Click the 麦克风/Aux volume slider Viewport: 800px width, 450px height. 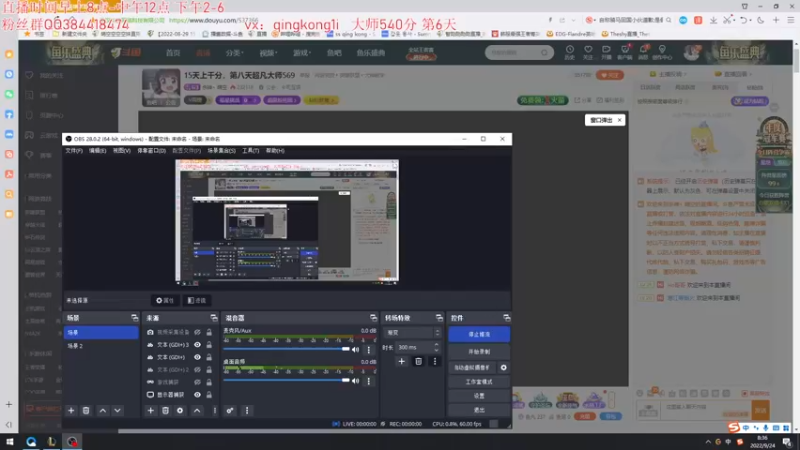pos(286,349)
